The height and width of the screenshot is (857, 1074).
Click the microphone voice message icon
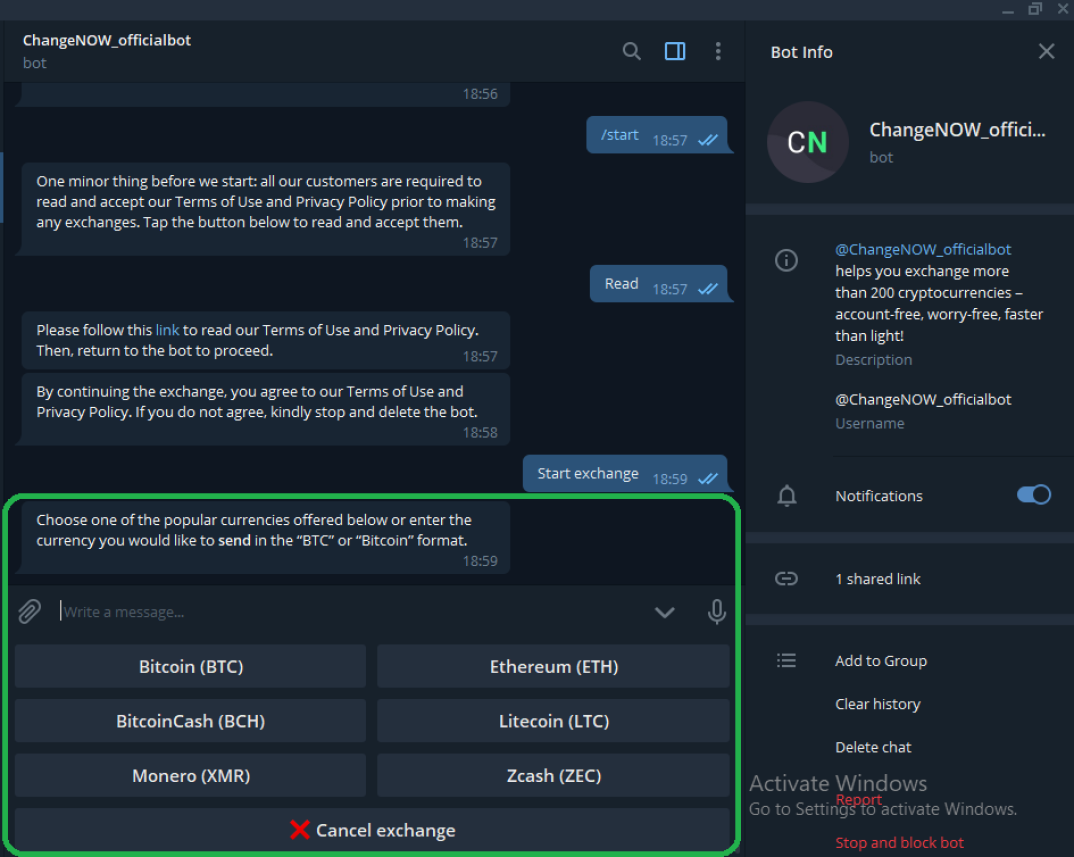[716, 612]
